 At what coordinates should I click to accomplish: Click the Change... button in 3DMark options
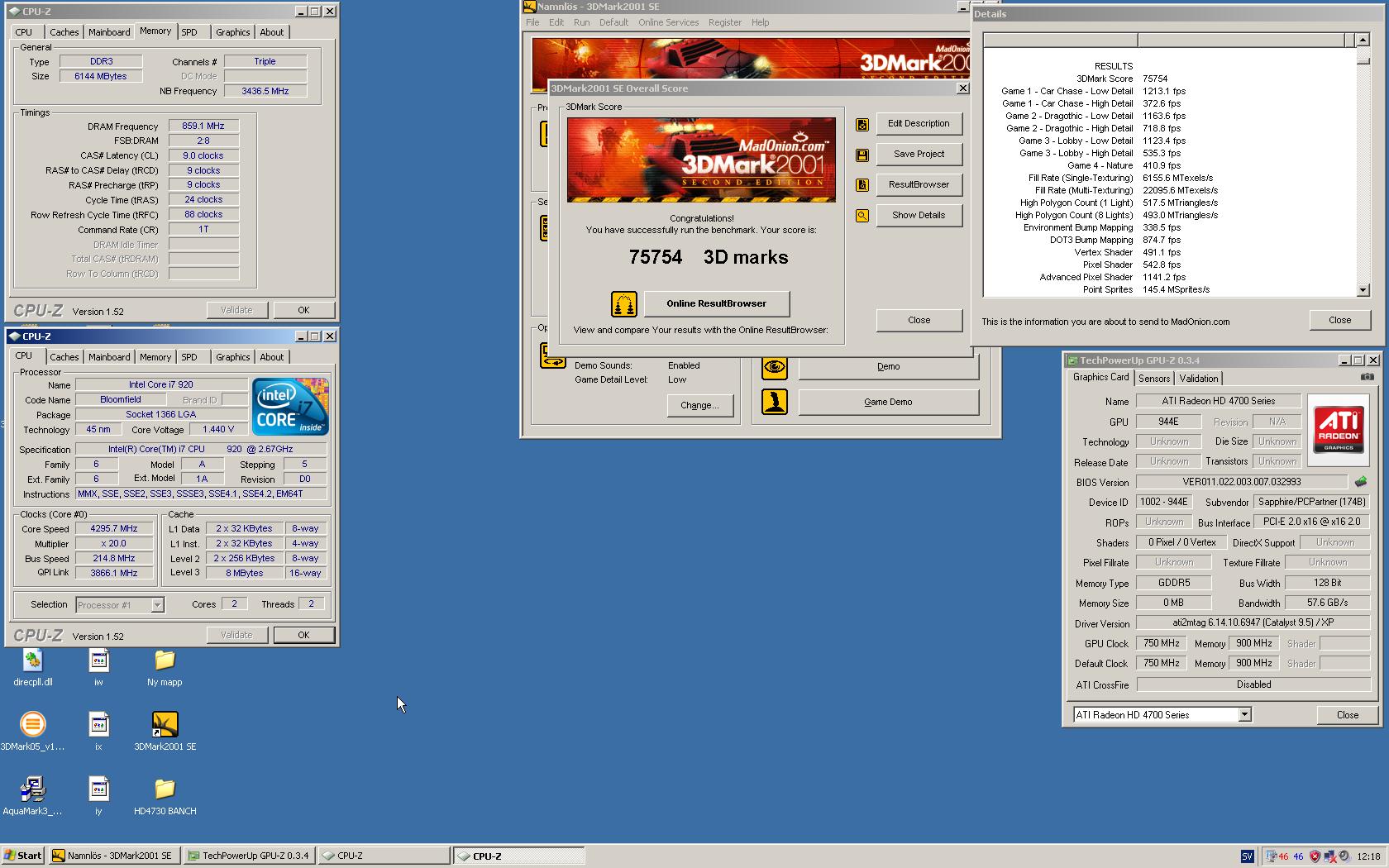pyautogui.click(x=699, y=406)
